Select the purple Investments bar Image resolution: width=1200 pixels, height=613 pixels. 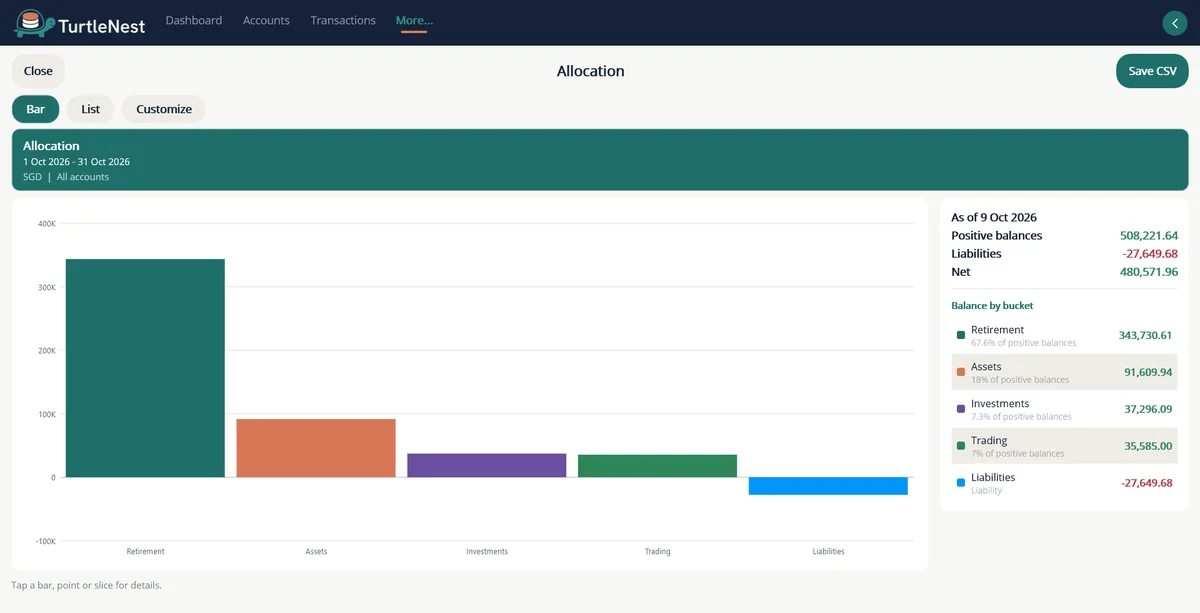pos(487,465)
